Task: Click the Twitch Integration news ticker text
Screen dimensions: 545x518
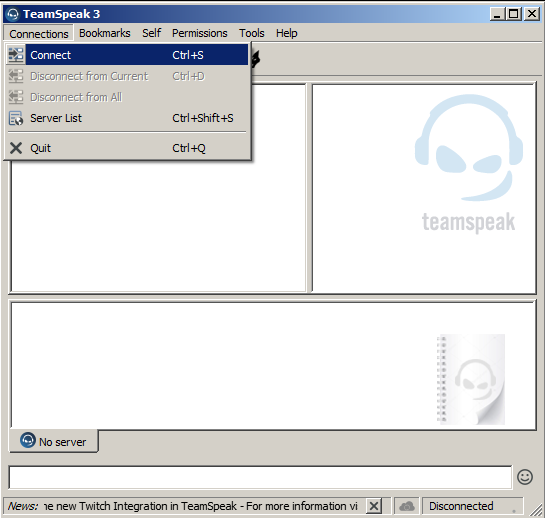Action: click(201, 506)
